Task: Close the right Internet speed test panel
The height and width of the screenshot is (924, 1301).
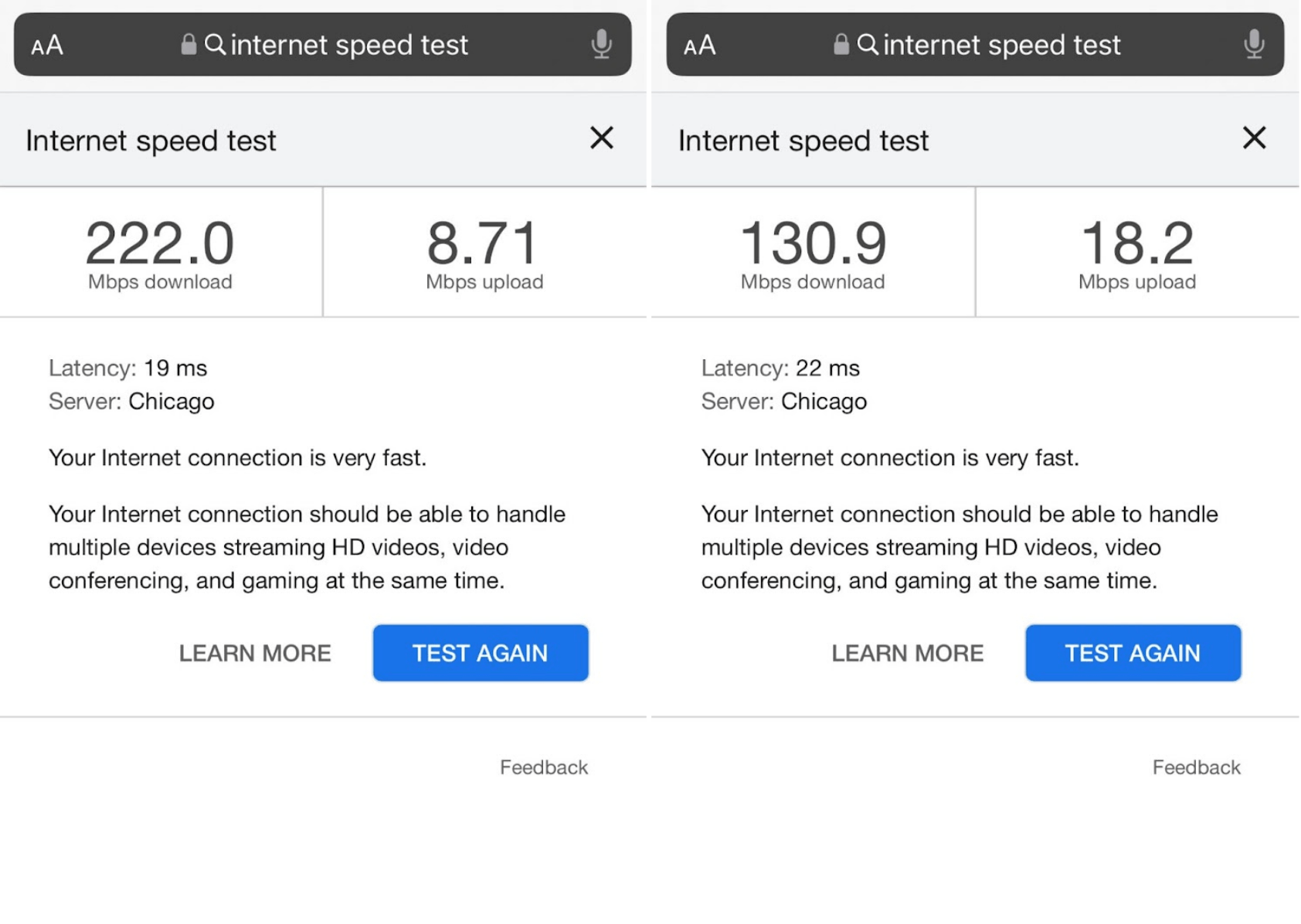Action: [1255, 138]
